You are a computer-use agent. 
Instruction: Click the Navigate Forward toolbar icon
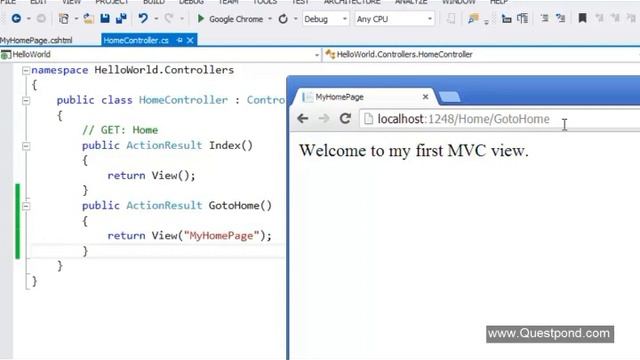point(41,18)
